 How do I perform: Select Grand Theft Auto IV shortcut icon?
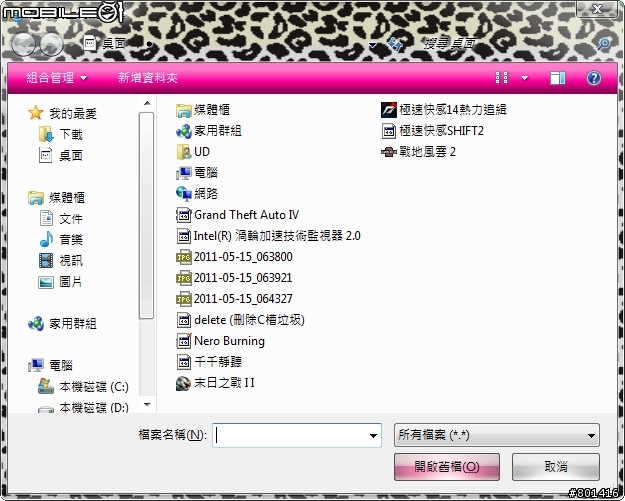point(183,215)
